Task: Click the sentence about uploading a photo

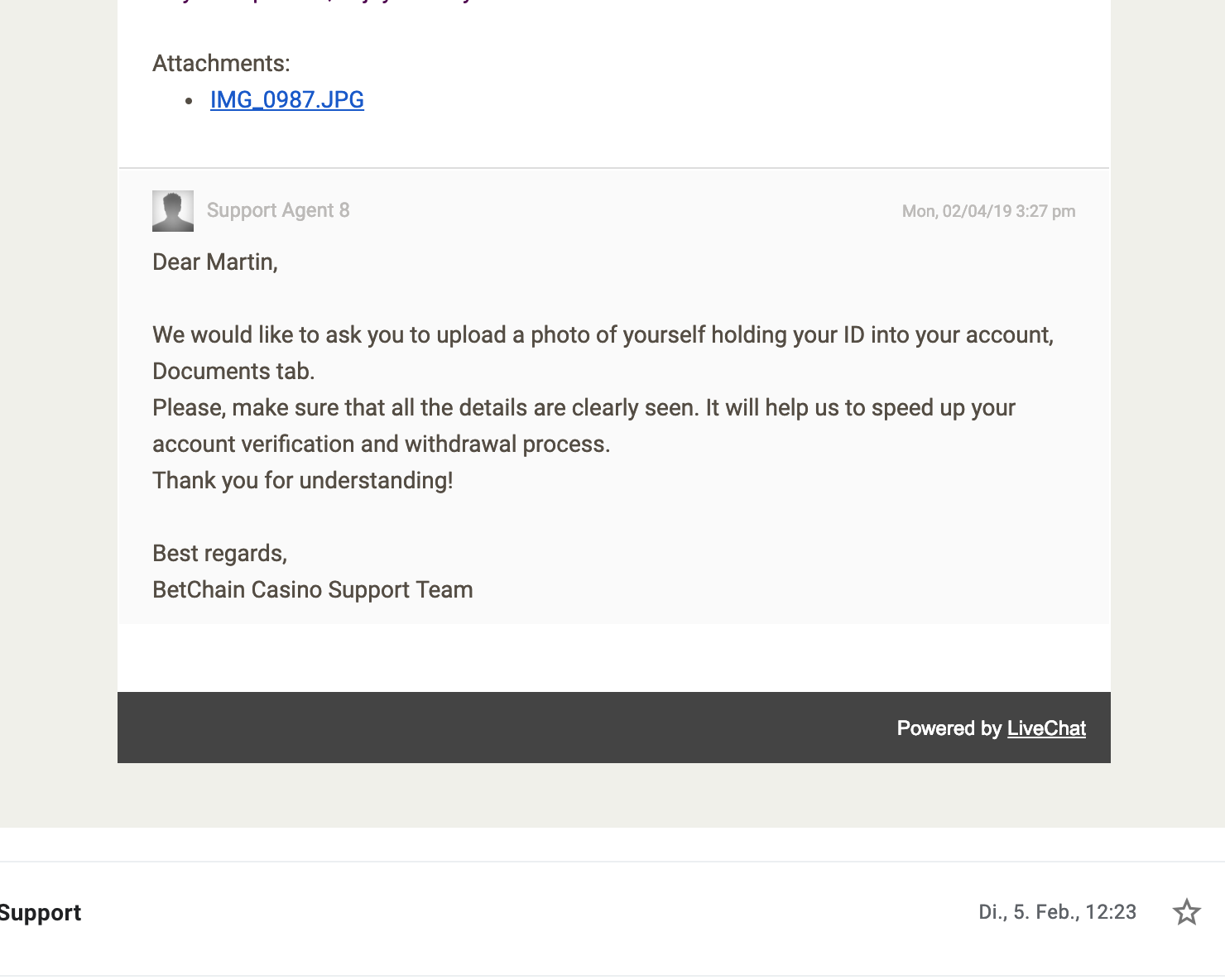Action: 603,335
